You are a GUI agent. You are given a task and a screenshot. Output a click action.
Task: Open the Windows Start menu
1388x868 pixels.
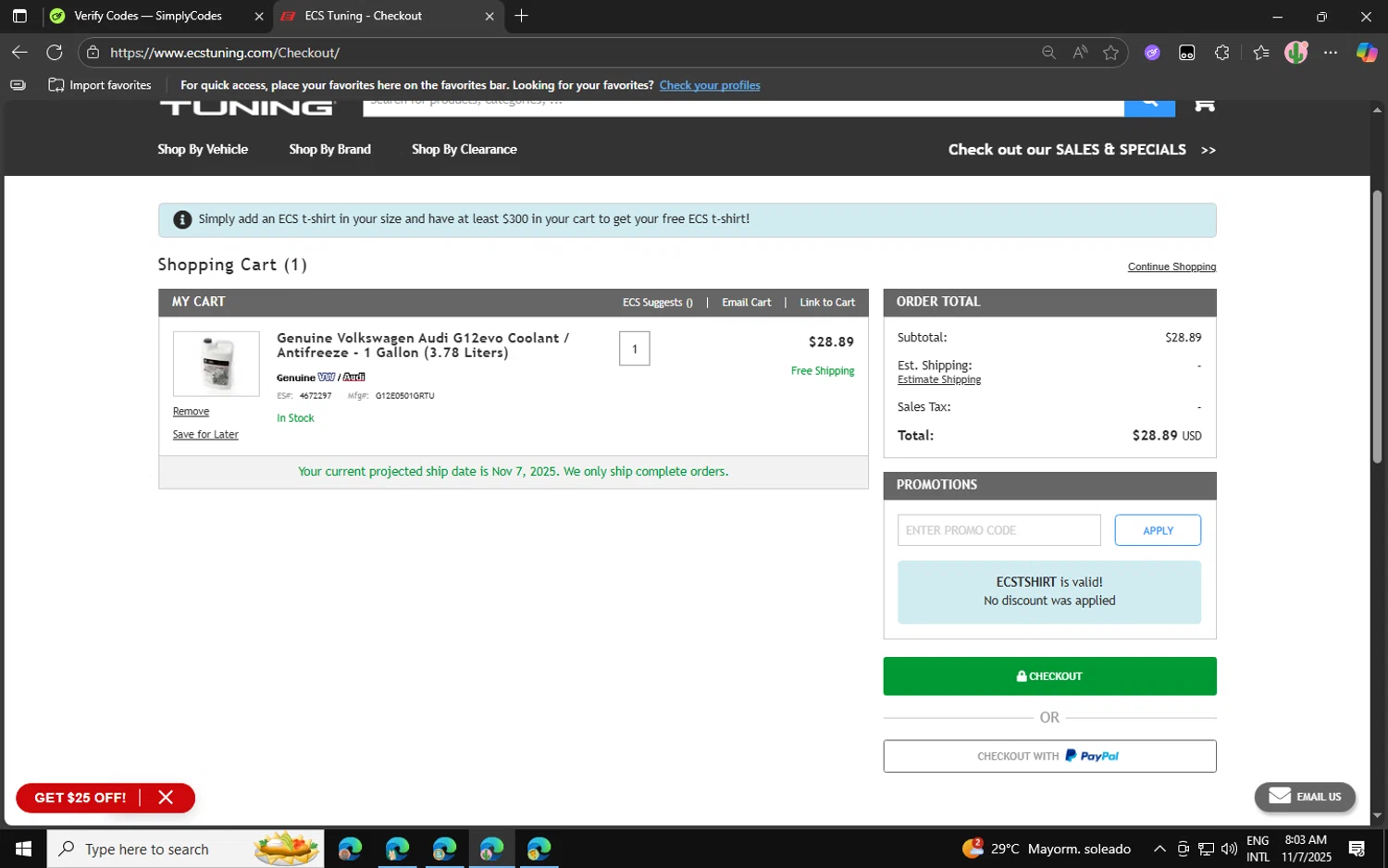pos(23,849)
